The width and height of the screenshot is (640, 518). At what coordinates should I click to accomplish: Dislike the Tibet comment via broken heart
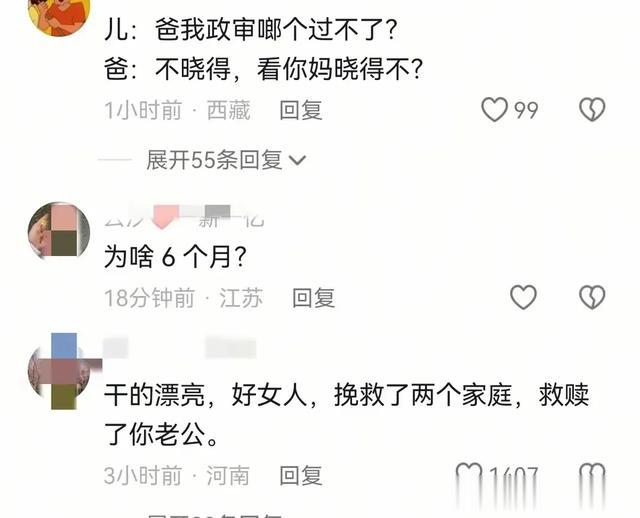[592, 110]
